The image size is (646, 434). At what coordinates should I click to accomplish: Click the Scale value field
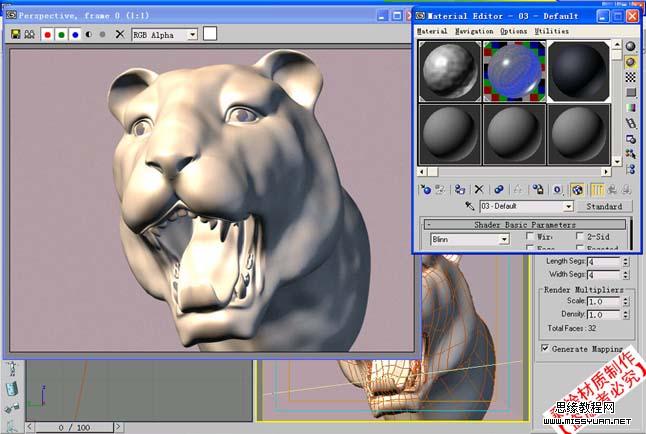[604, 302]
